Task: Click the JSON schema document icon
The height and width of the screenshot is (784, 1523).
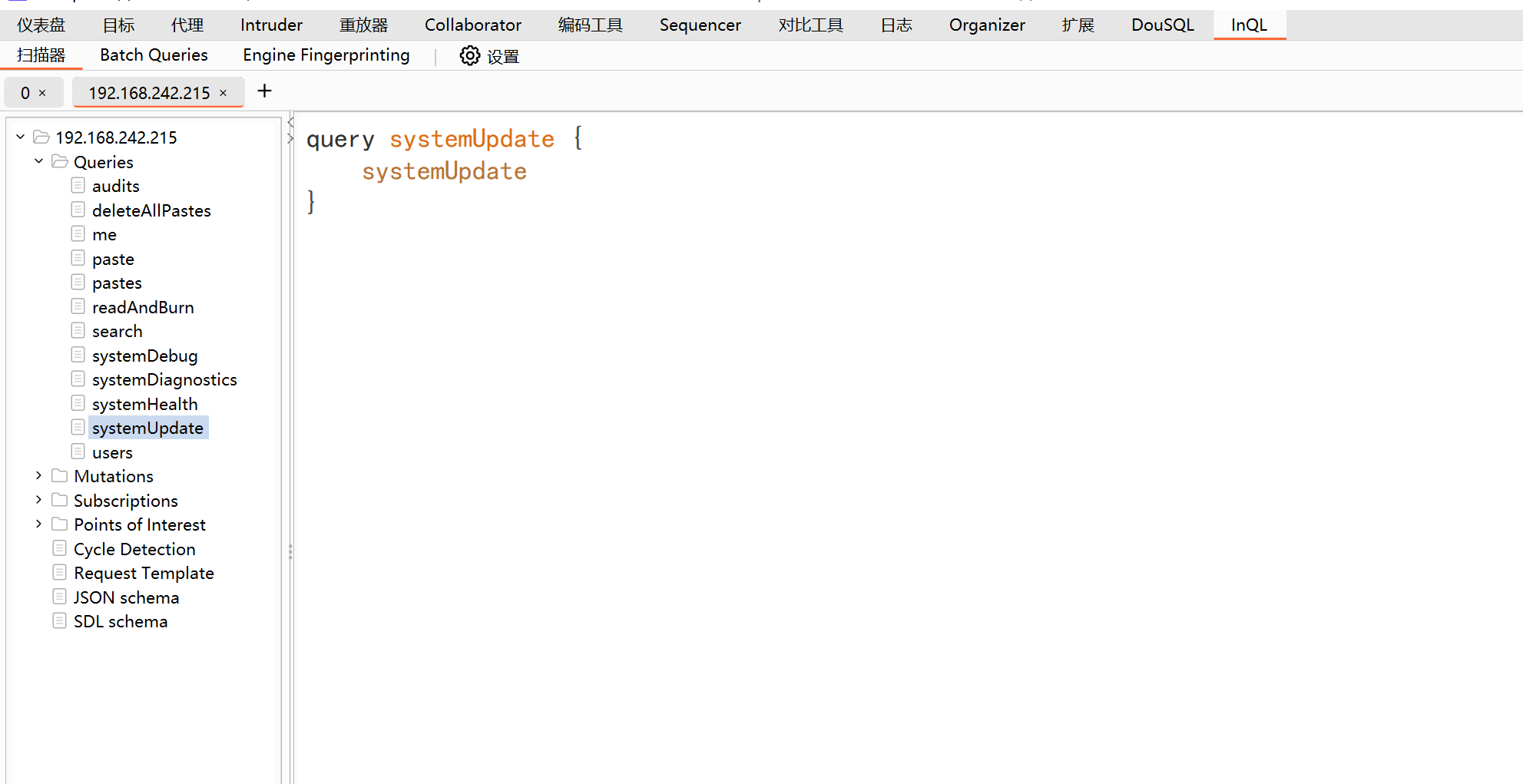Action: (59, 597)
